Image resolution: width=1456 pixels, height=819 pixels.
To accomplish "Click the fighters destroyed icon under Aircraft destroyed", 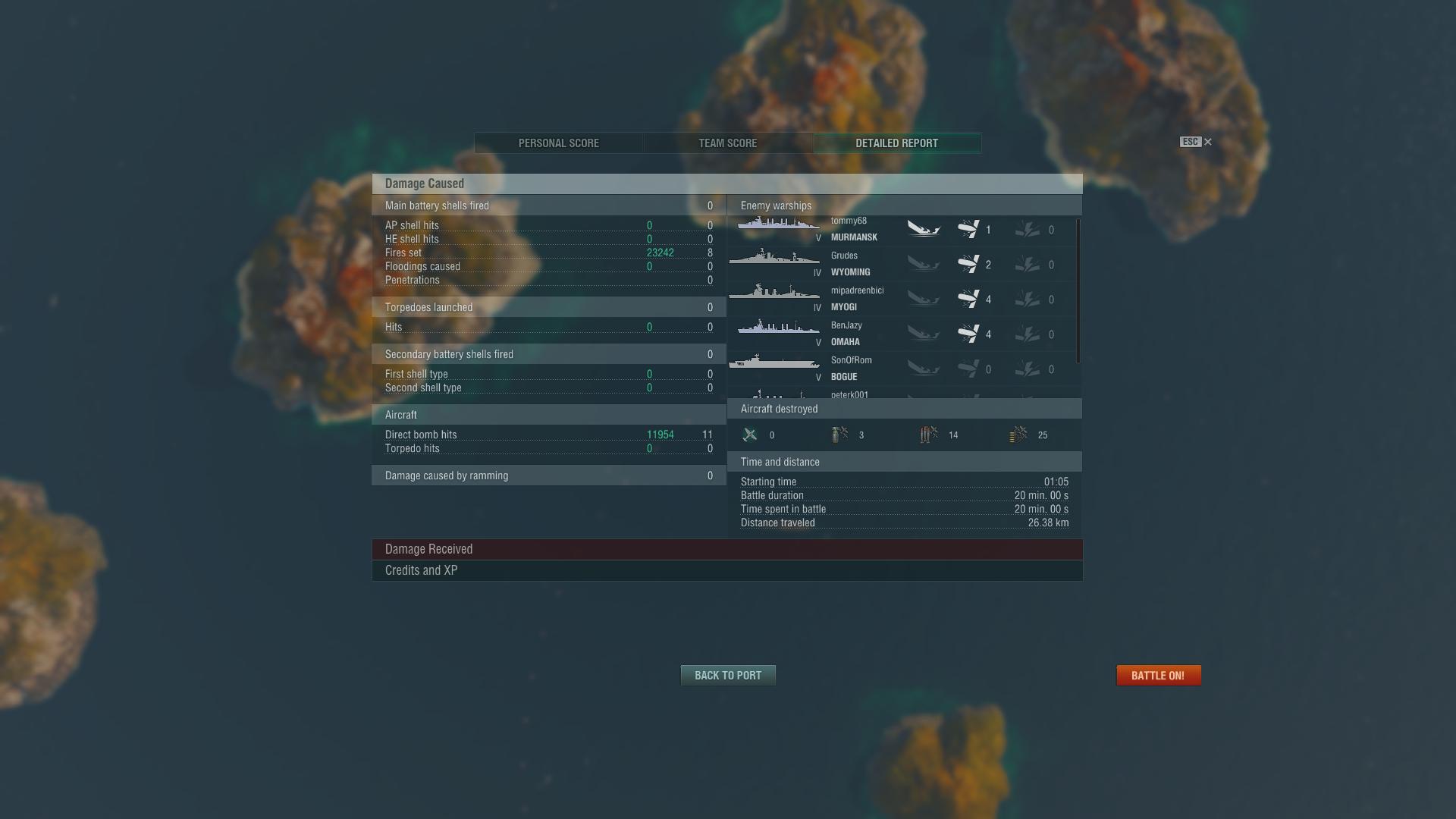I will coord(750,435).
